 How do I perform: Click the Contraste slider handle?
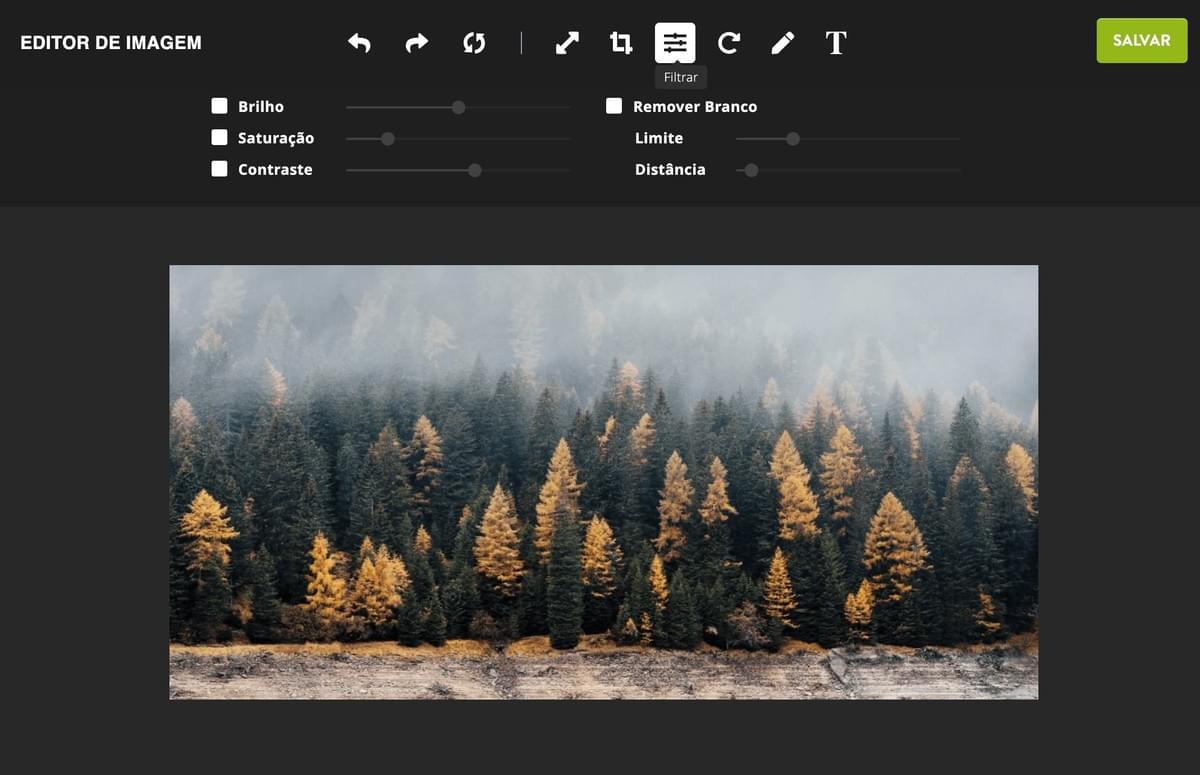(475, 170)
